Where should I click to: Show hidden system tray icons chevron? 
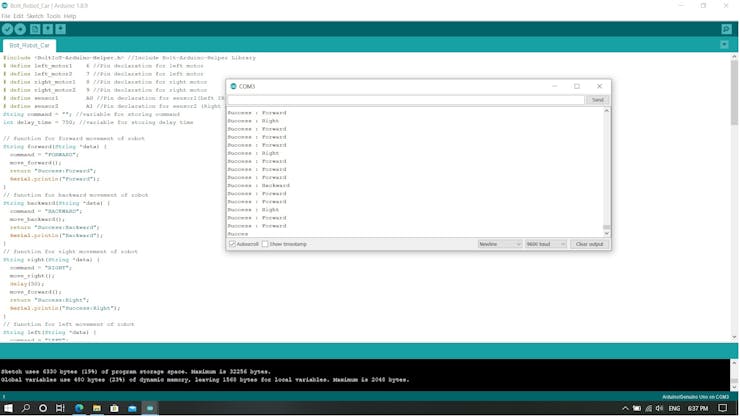[x=625, y=409]
